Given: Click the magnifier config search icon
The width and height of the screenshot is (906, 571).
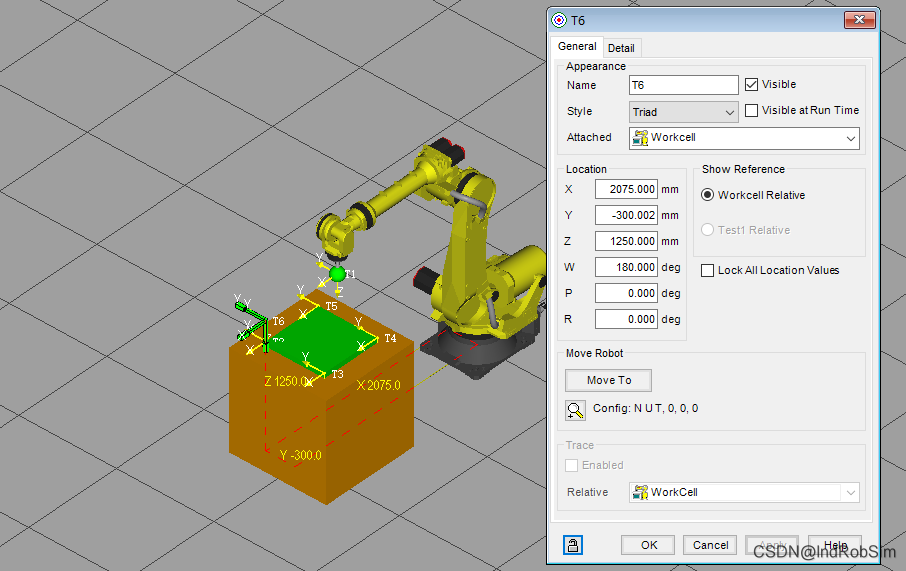Looking at the screenshot, I should 575,410.
